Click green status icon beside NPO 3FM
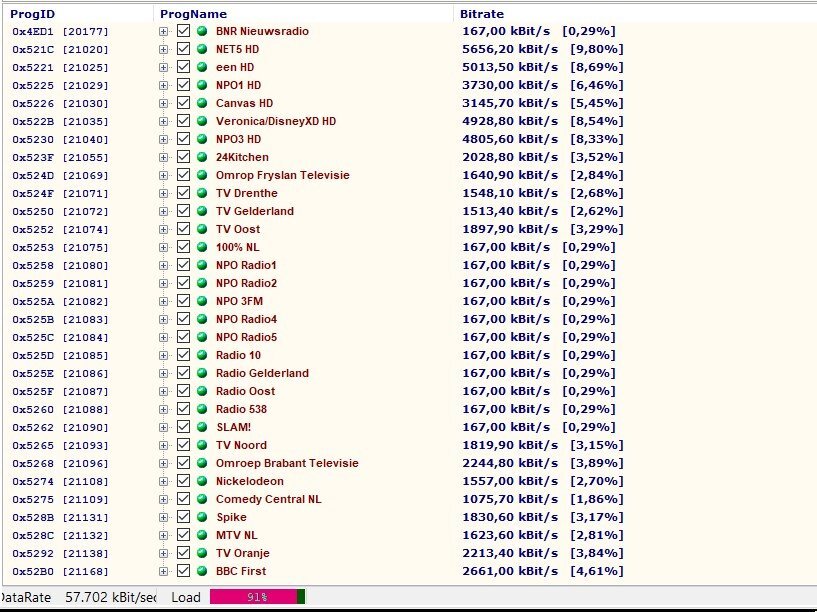Image resolution: width=817 pixels, height=612 pixels. (202, 301)
